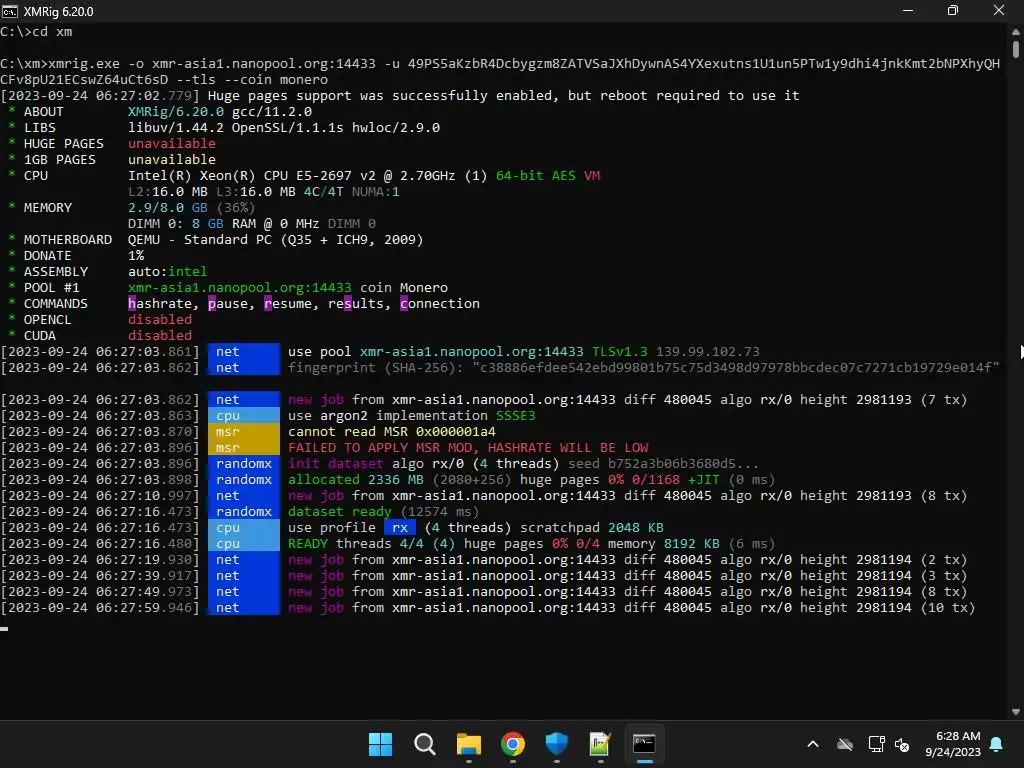Click 'libuv/1.44.2' in the LIBS row
The image size is (1024, 768).
point(176,127)
